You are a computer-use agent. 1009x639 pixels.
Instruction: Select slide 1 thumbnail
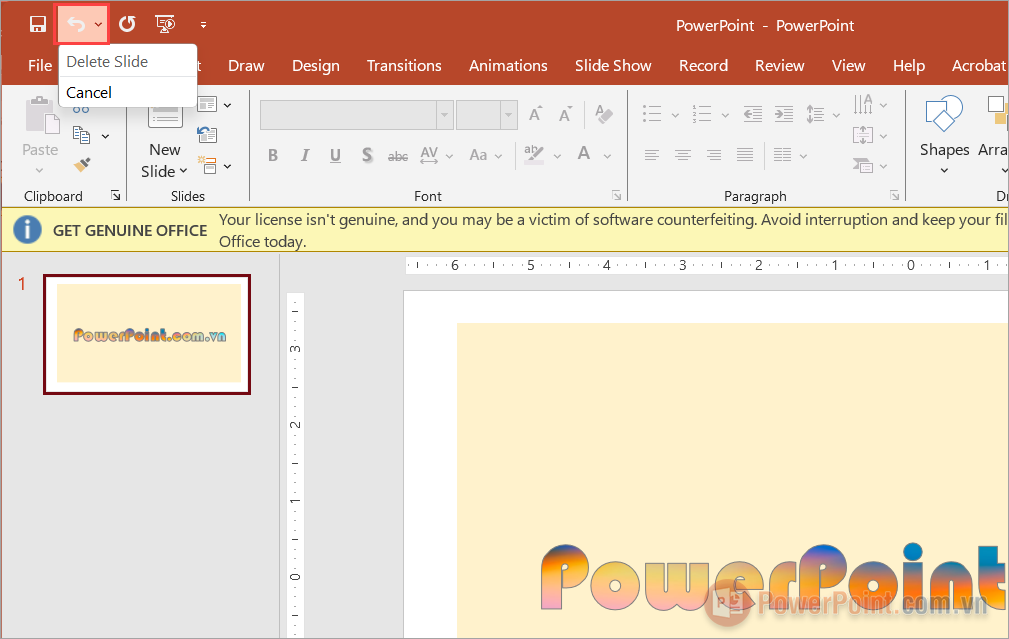147,335
